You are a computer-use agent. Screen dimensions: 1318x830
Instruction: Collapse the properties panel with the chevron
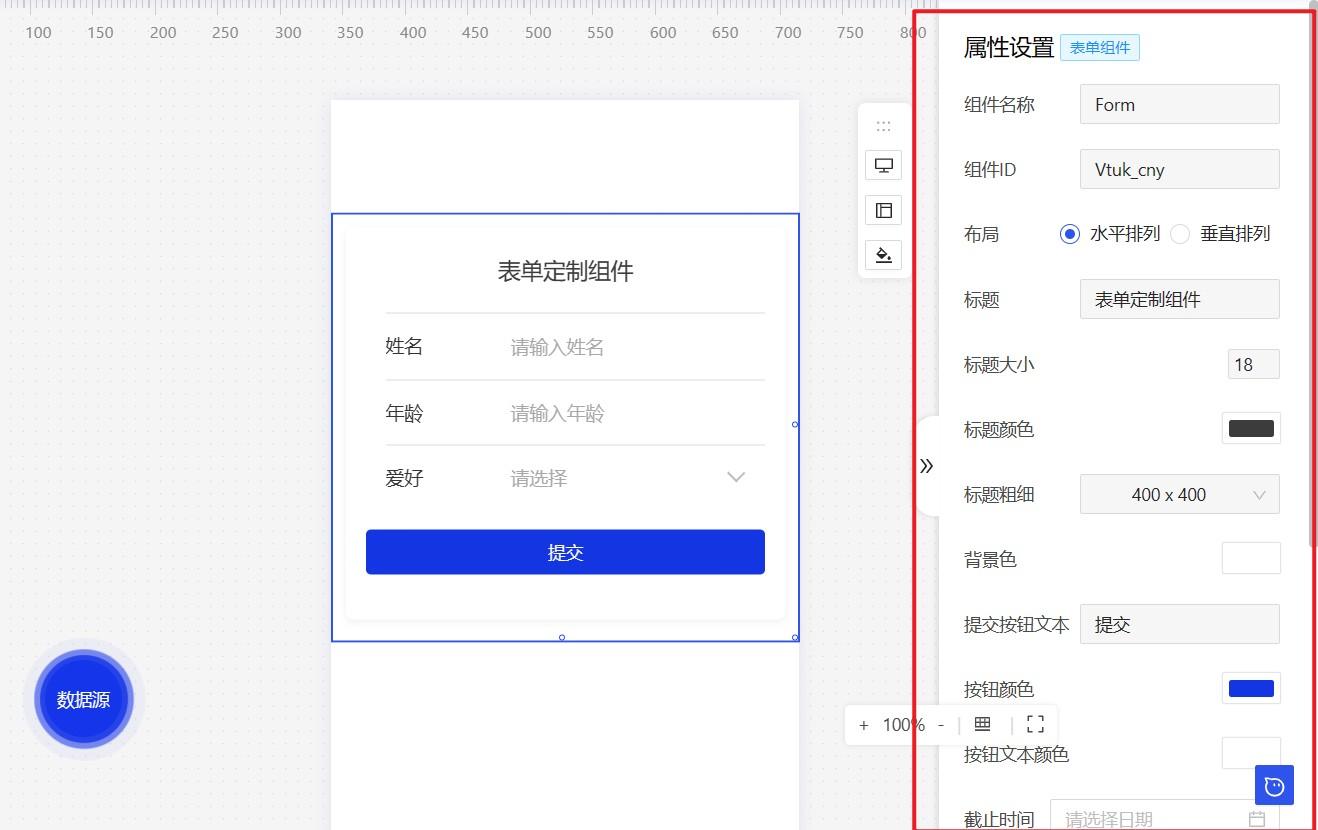[x=925, y=465]
